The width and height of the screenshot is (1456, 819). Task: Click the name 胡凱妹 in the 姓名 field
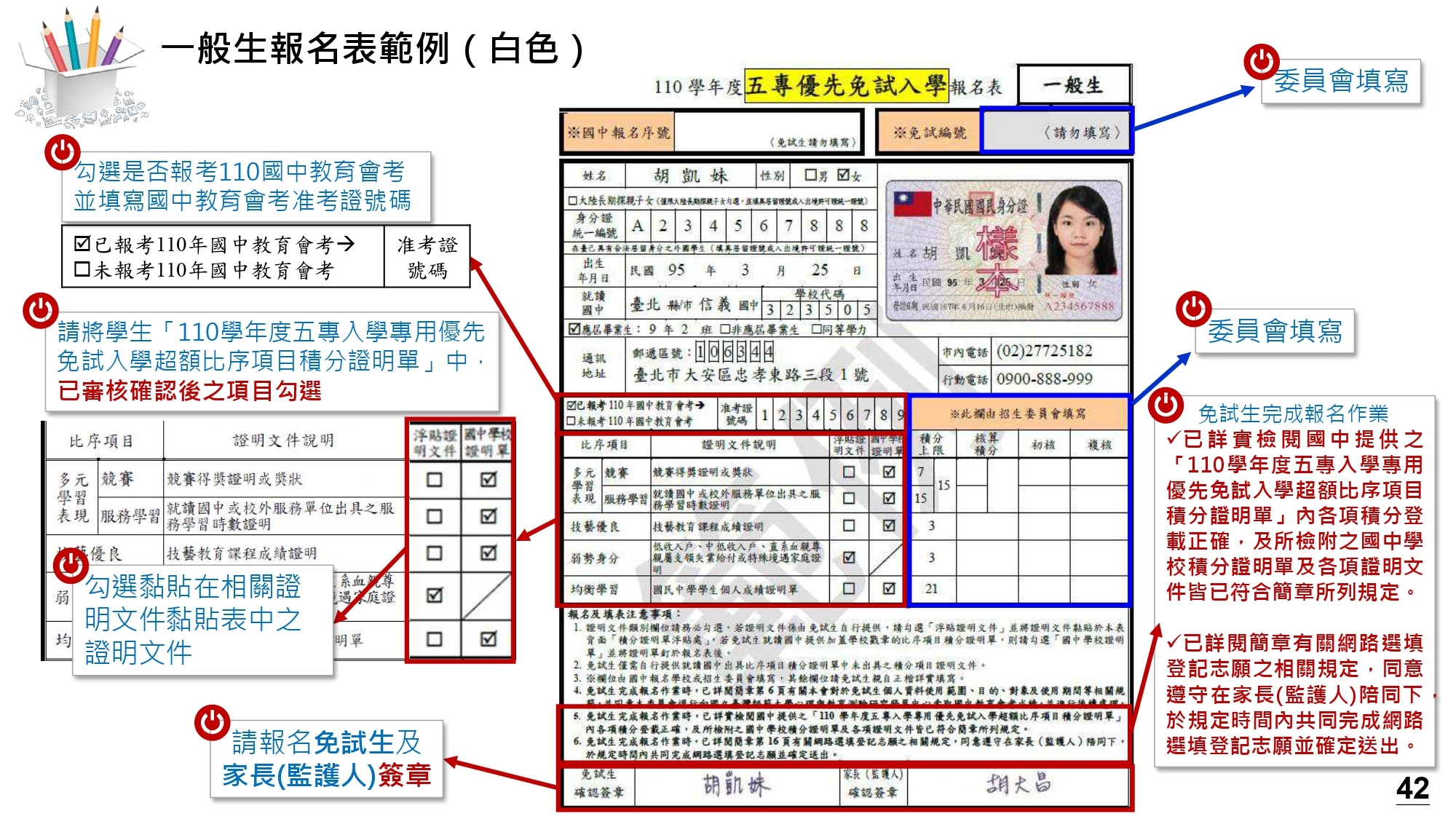(x=690, y=175)
